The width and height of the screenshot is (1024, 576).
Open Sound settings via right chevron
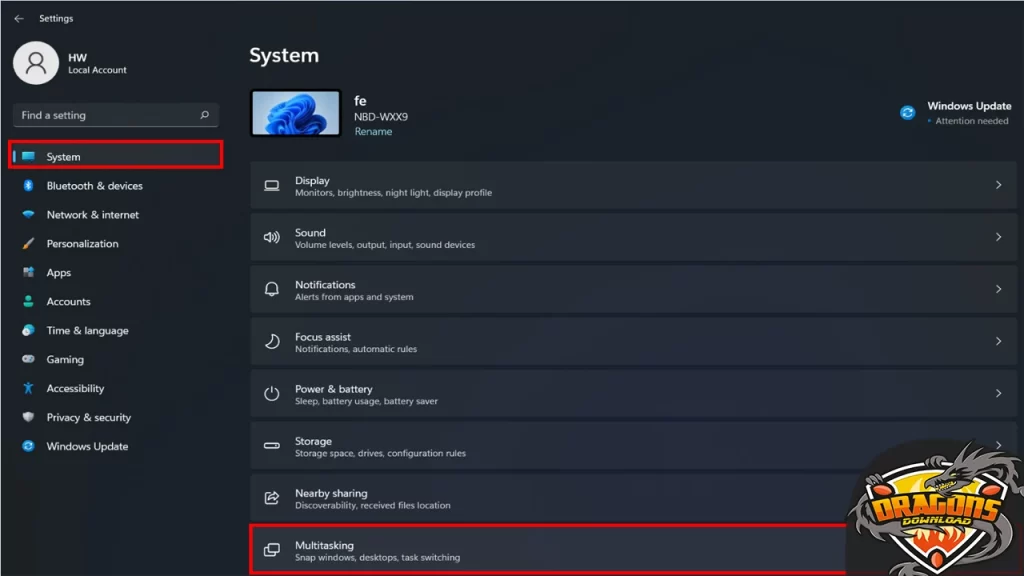998,237
